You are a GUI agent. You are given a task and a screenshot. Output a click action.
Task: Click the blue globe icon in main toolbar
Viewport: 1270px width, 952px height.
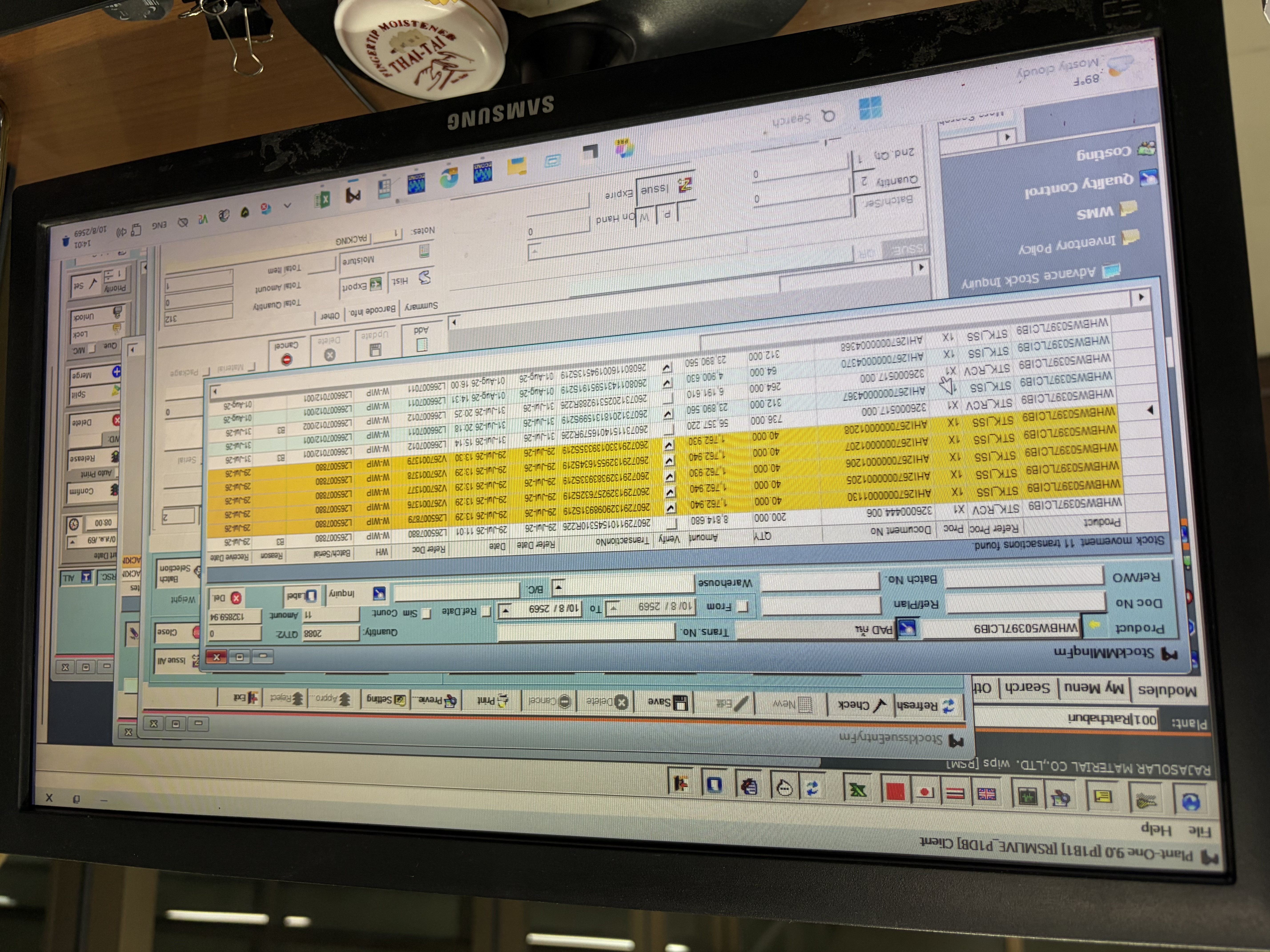pyautogui.click(x=1191, y=802)
